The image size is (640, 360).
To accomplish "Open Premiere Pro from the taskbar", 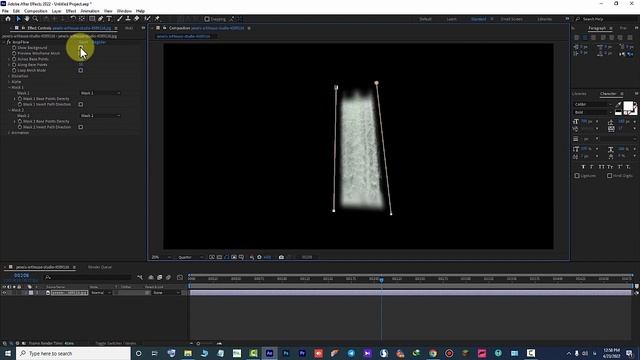I will (302, 353).
